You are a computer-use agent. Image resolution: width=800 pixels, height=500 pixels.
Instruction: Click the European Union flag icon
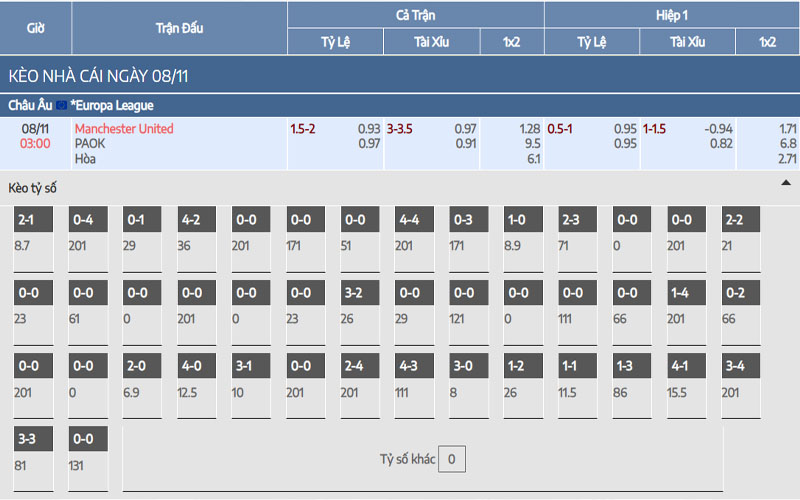click(x=61, y=105)
